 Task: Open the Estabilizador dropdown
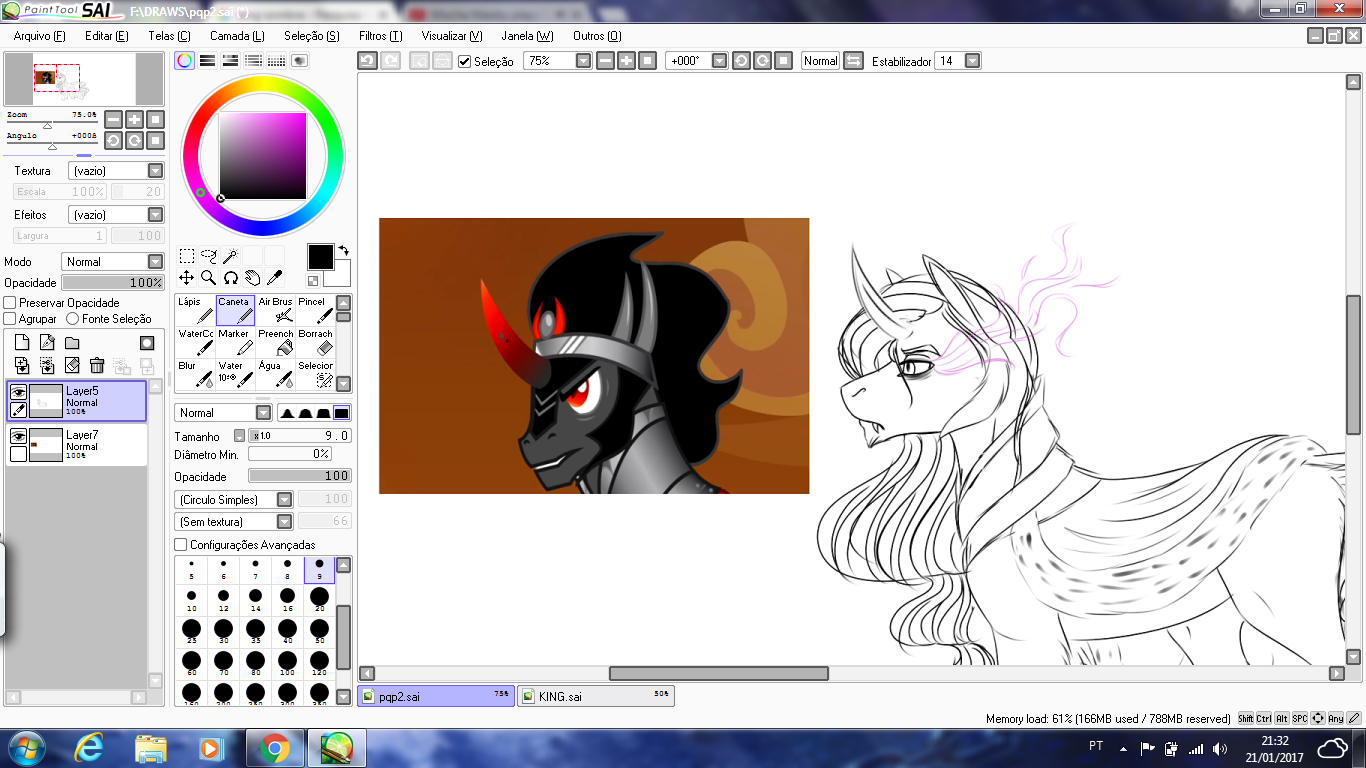pyautogui.click(x=972, y=61)
